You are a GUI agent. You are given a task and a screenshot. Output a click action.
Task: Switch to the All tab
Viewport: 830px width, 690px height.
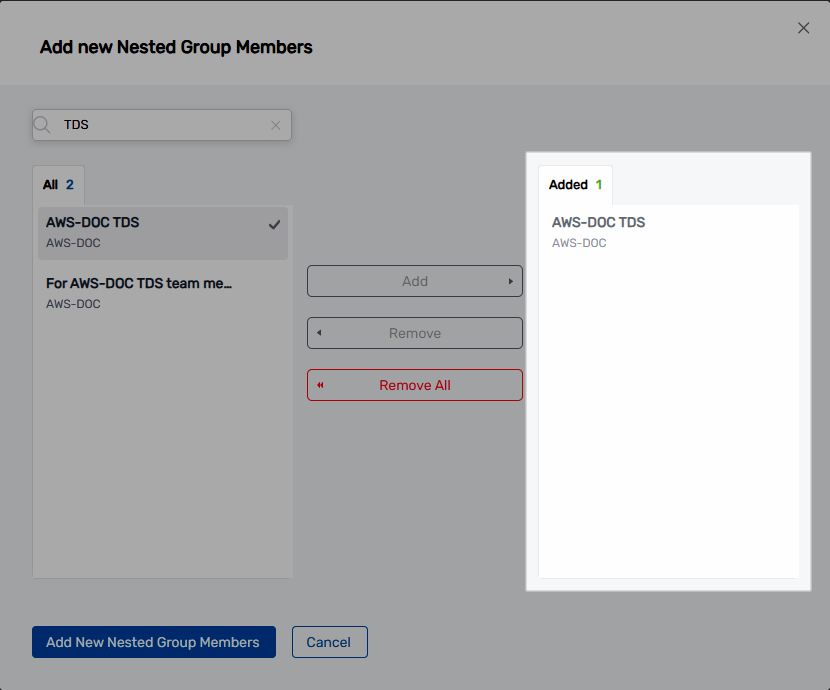[50, 184]
